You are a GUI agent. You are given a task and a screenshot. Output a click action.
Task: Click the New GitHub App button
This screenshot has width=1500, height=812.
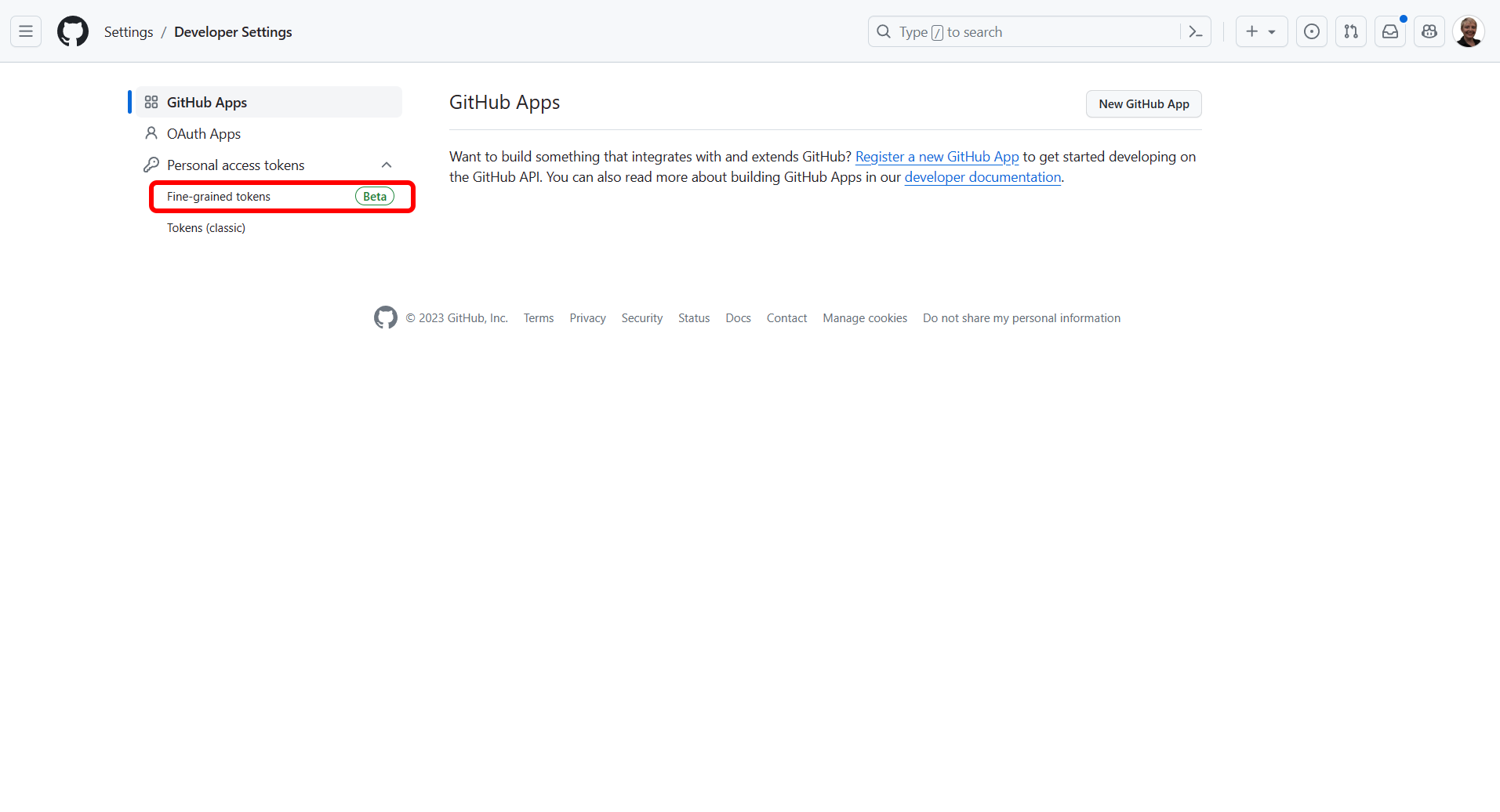(1143, 103)
